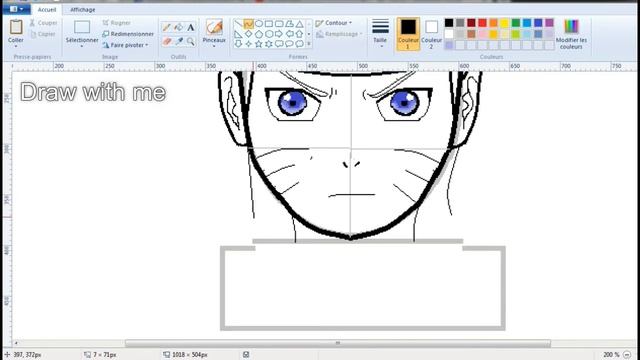Pick the lavender custom color swatch

point(449,45)
